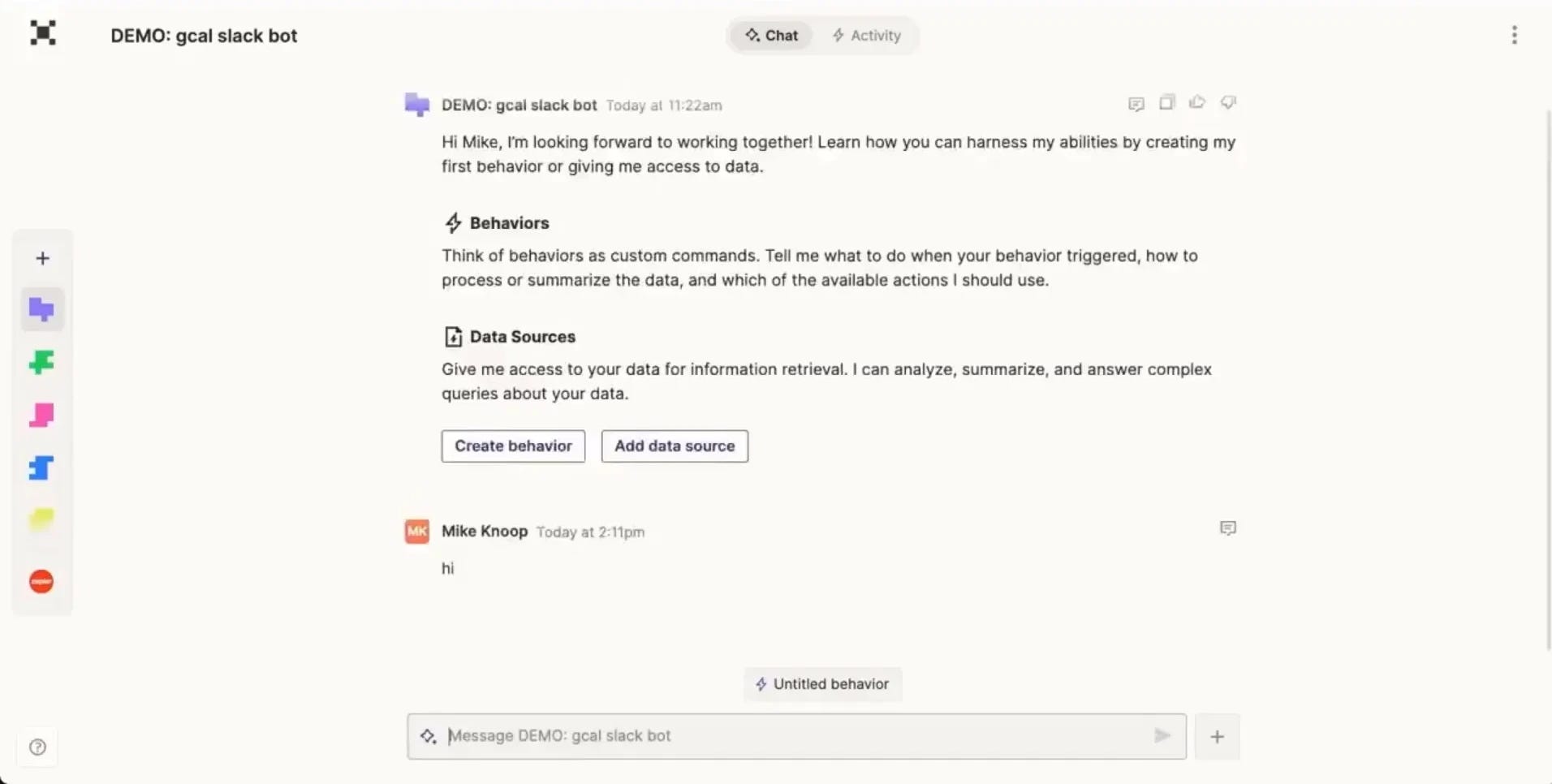Select the purple gcal slack bot agent icon
Viewport: 1552px width, 784px height.
point(41,309)
